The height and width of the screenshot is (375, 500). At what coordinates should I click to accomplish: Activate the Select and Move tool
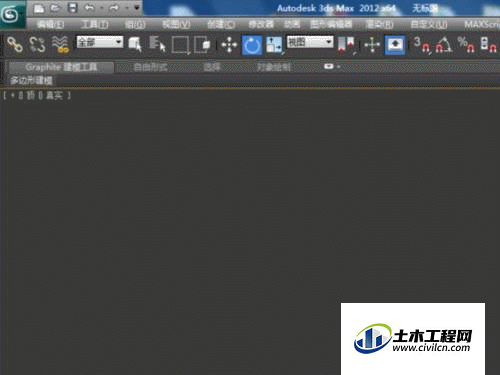tap(229, 45)
